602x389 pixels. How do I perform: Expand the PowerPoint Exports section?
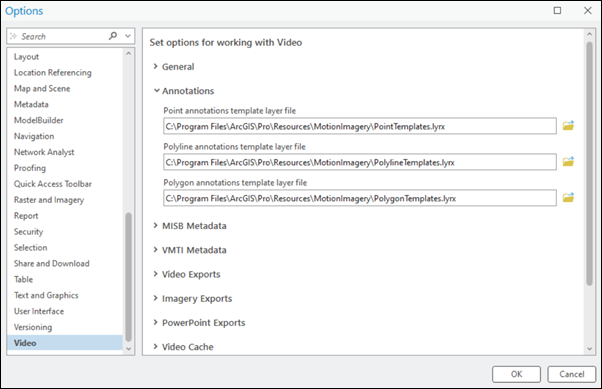pos(155,322)
